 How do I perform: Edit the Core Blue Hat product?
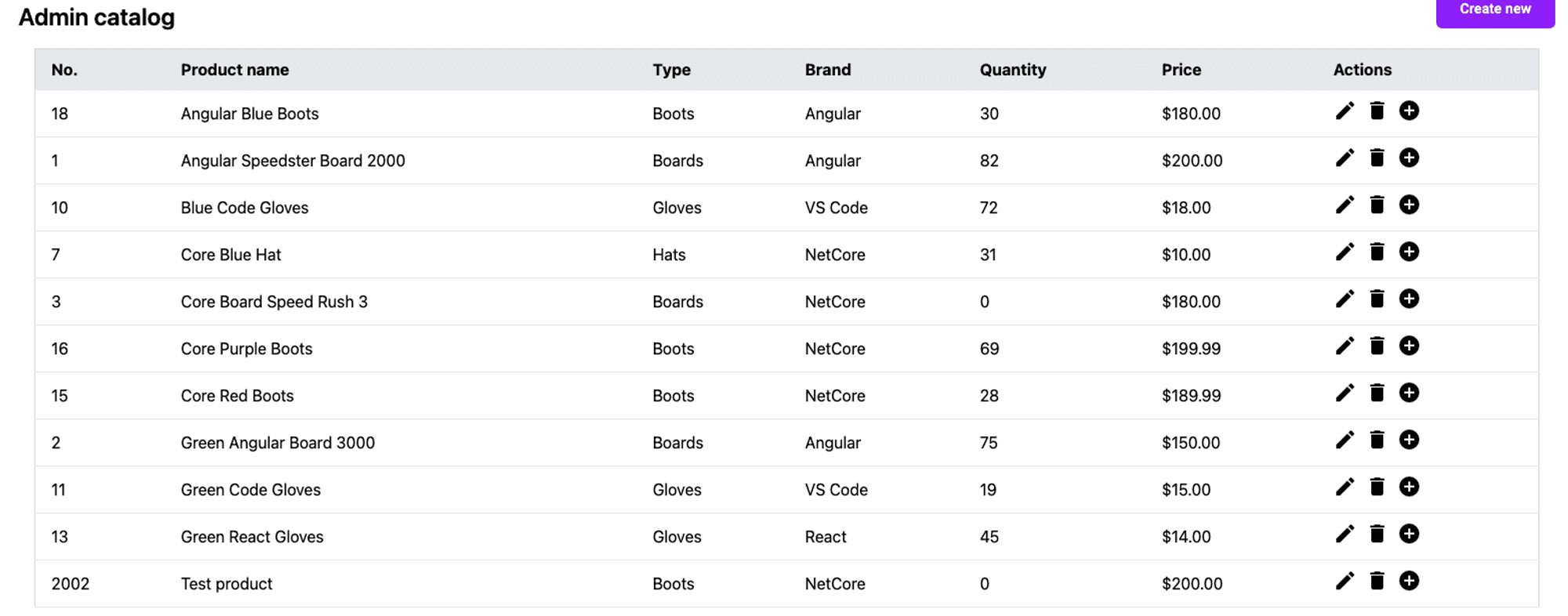tap(1345, 252)
